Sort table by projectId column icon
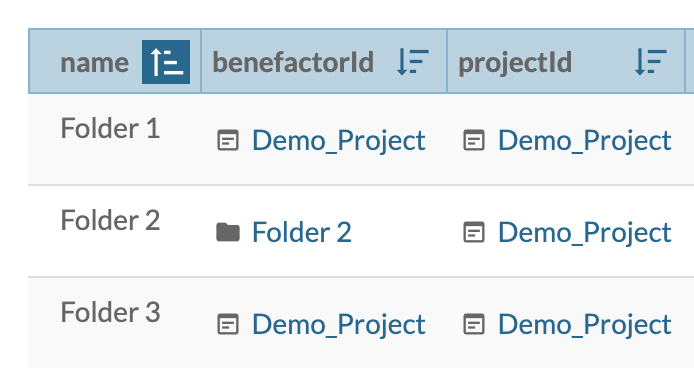The image size is (694, 388). tap(651, 62)
